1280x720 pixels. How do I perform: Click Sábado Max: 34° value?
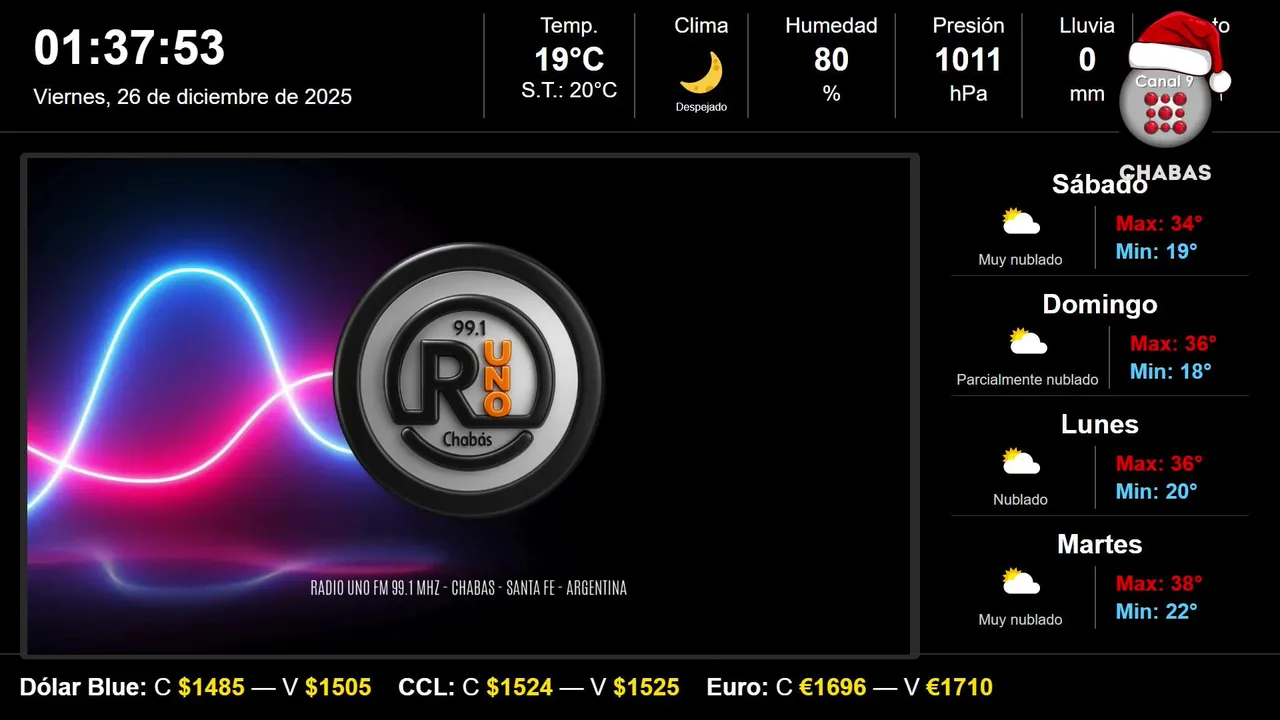1159,223
